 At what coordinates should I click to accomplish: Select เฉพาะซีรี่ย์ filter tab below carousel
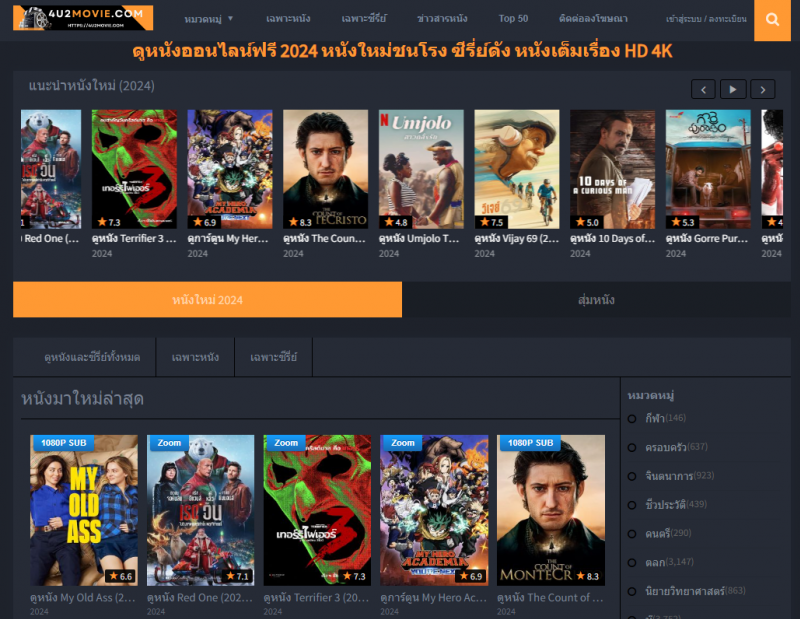pos(273,357)
